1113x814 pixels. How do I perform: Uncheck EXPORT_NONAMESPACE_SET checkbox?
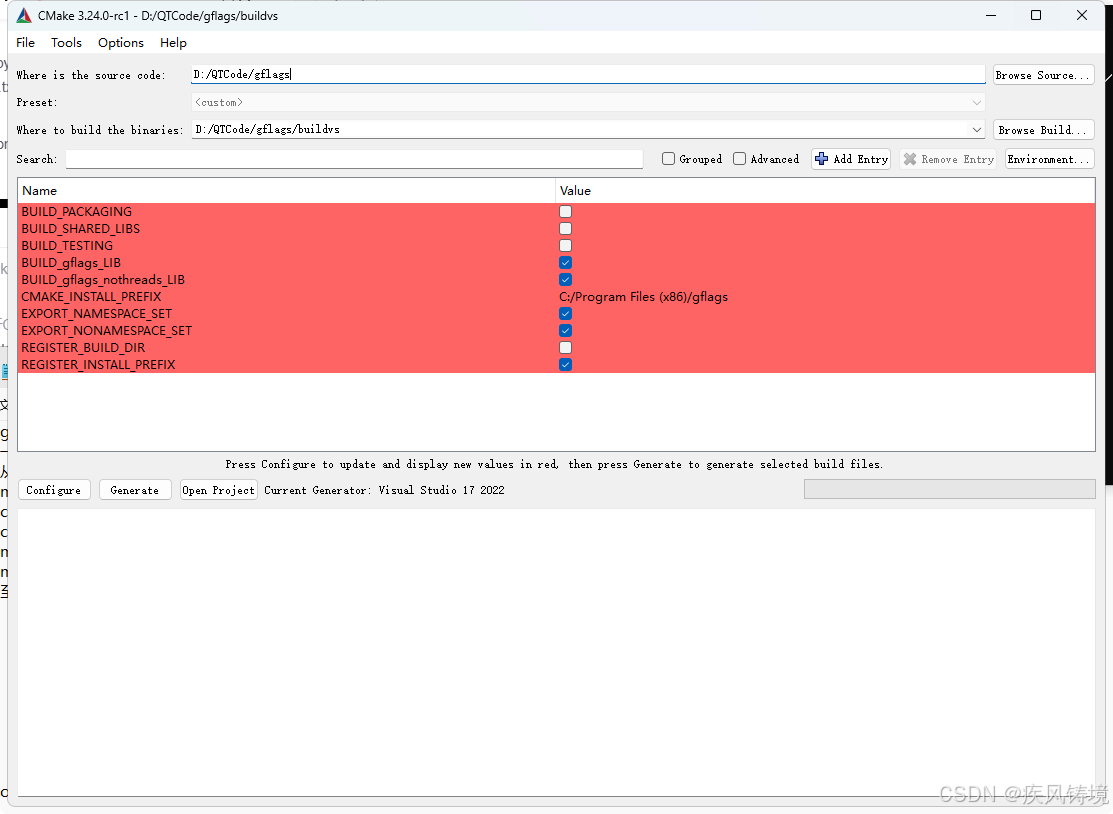click(566, 331)
